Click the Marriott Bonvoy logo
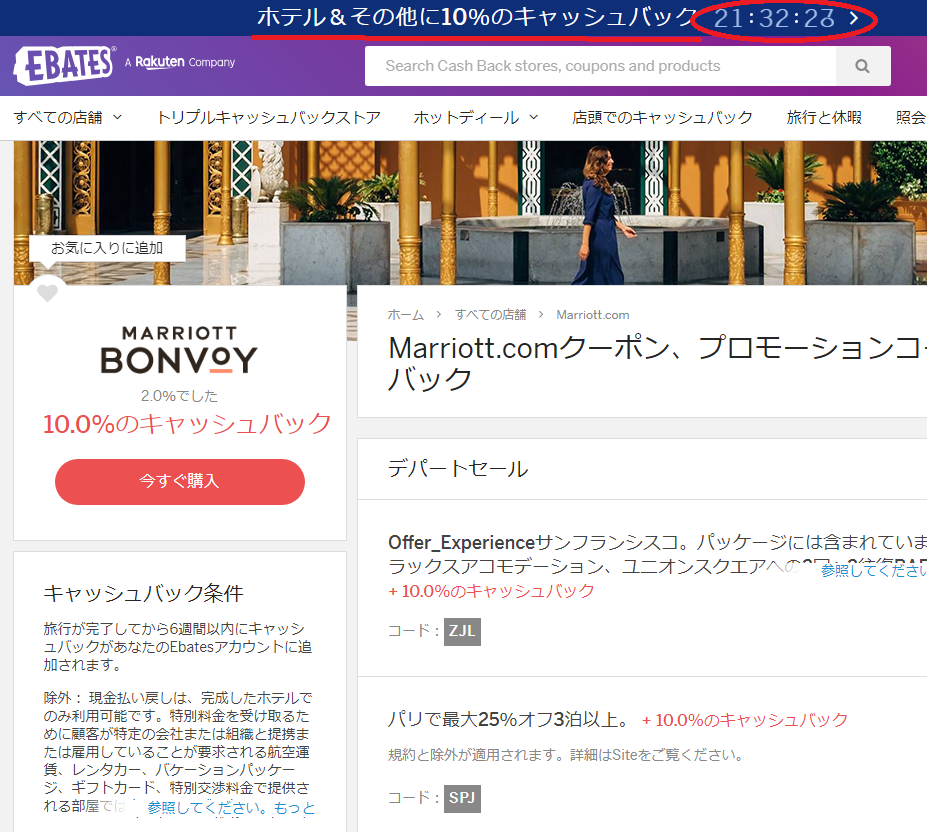This screenshot has width=927, height=832. click(x=179, y=350)
